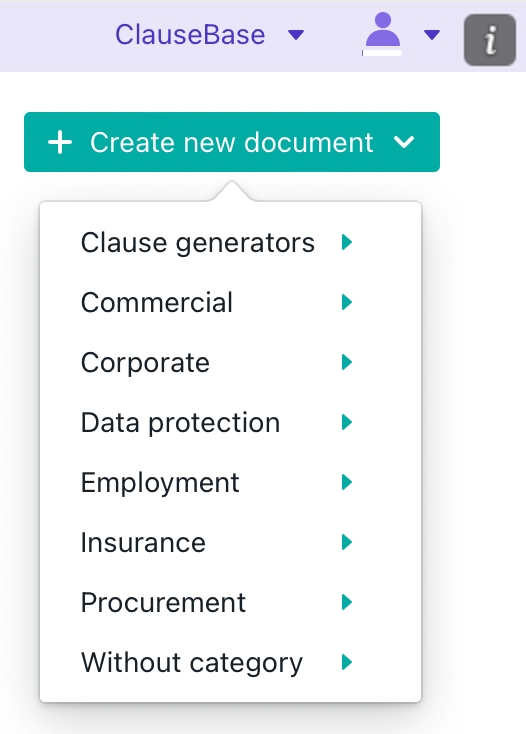Open the Data protection category
Viewport: 526px width, 734px height.
pyautogui.click(x=230, y=422)
